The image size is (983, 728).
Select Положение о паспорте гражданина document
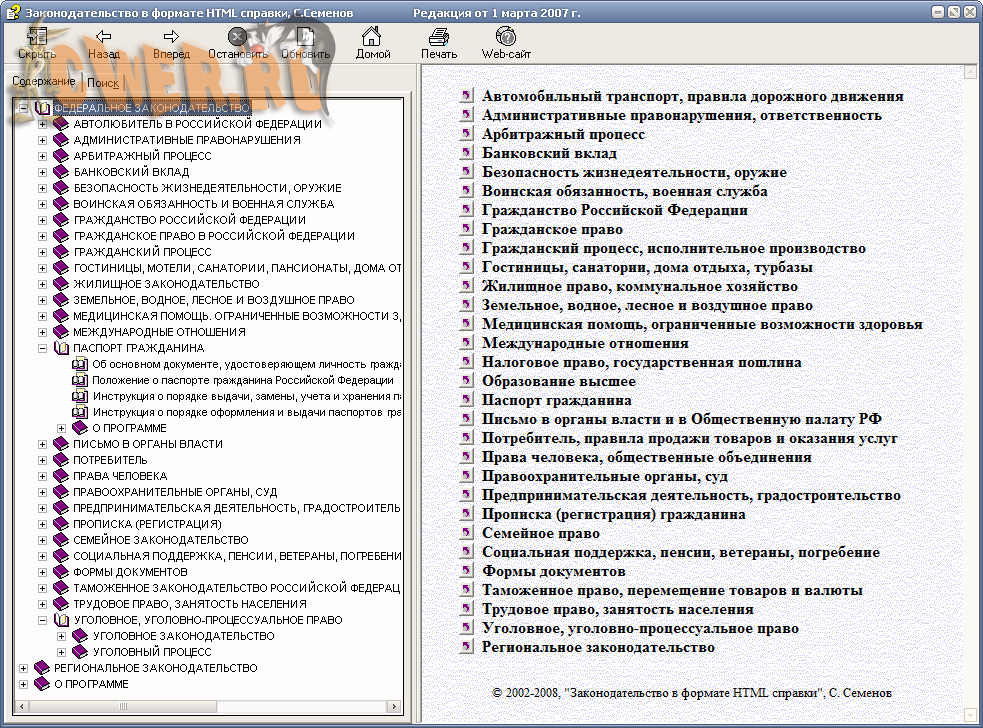242,380
